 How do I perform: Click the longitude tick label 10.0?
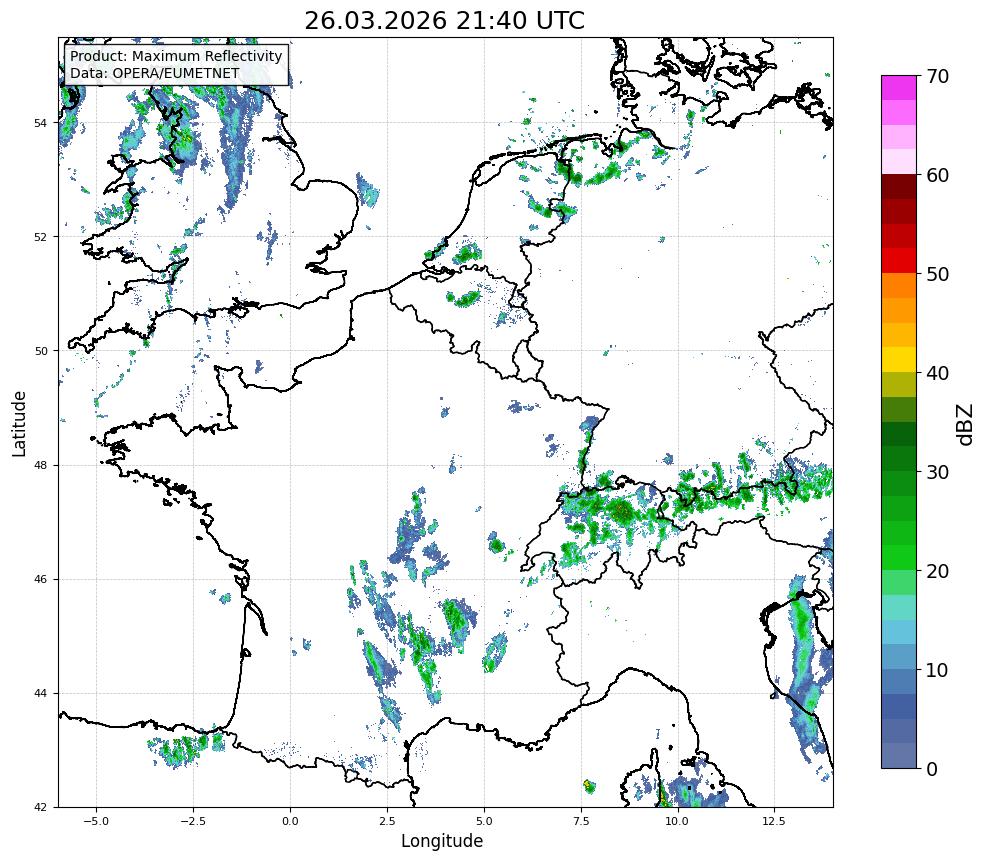[x=677, y=821]
